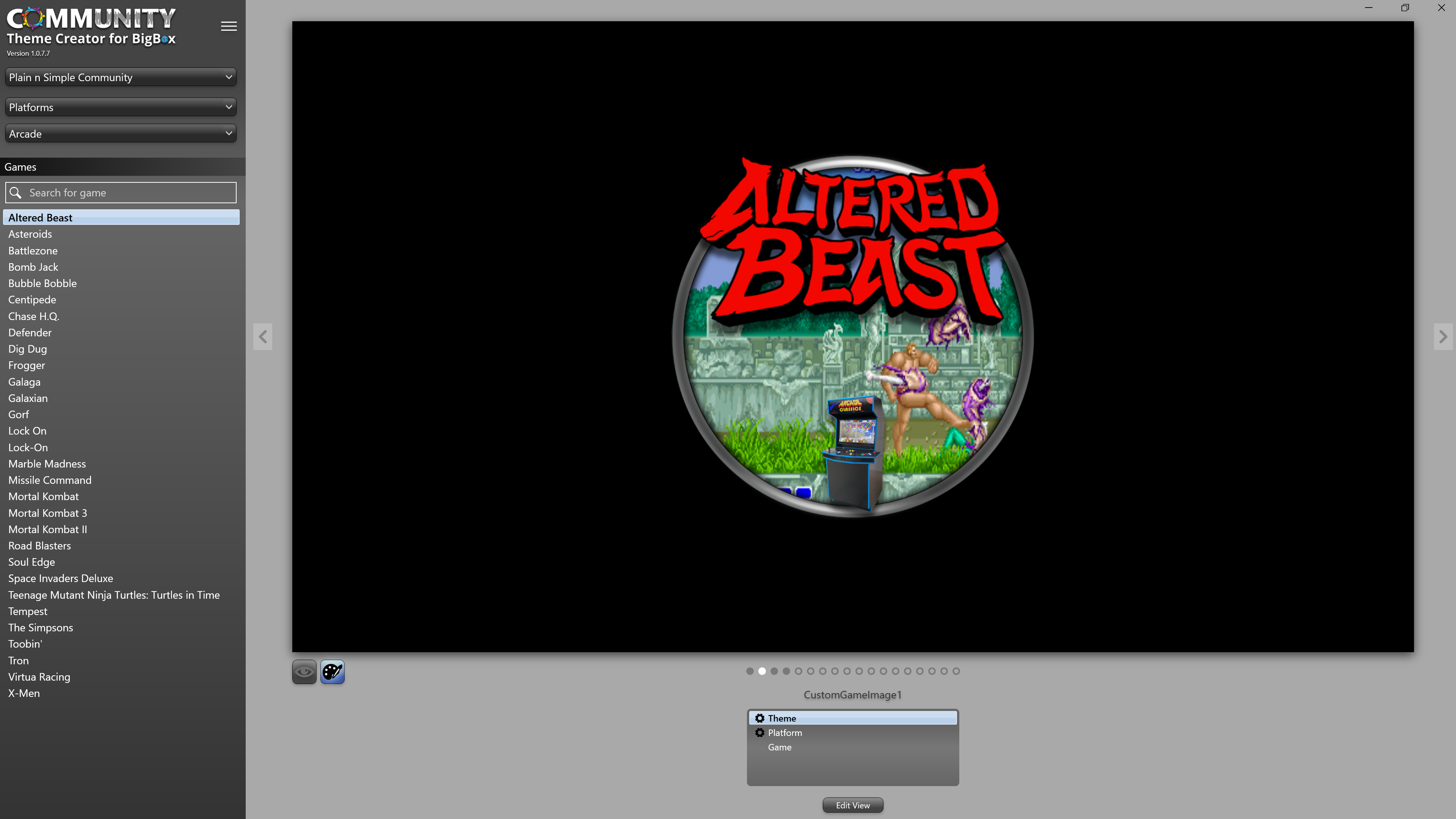Pick Tempest in the games list
Viewport: 1456px width, 819px height.
click(x=121, y=612)
